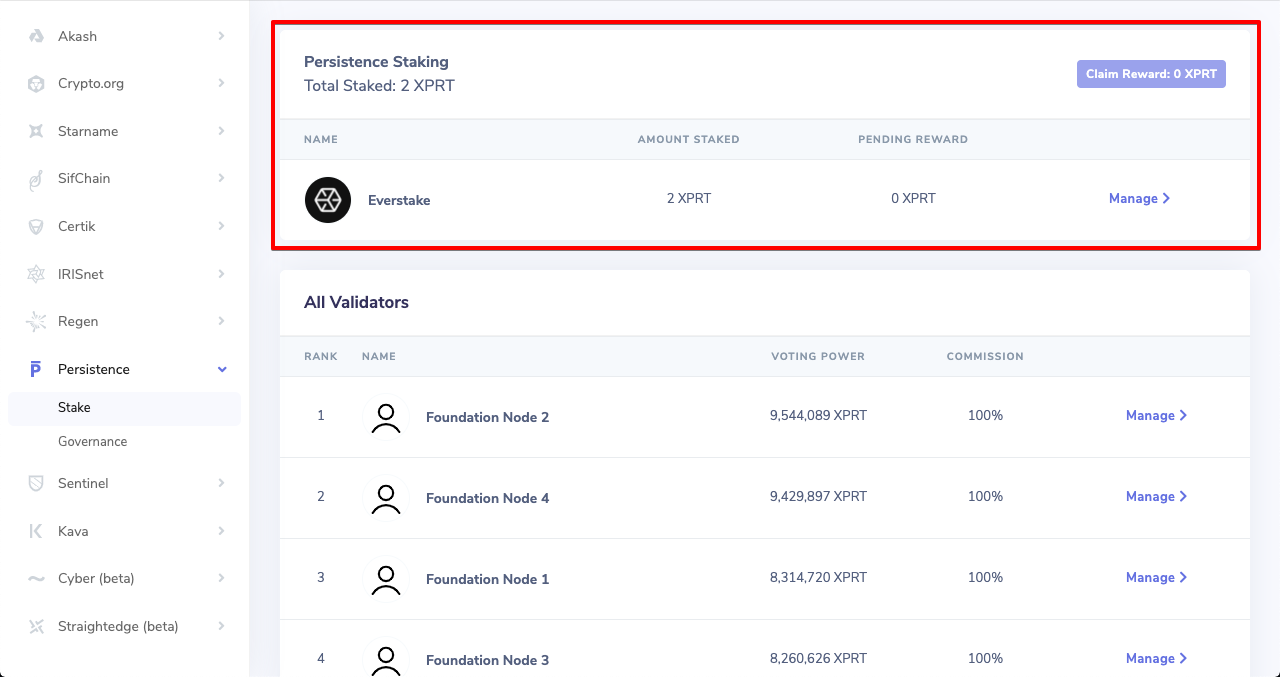The width and height of the screenshot is (1280, 677).
Task: Click the Commission column header
Action: tap(985, 356)
